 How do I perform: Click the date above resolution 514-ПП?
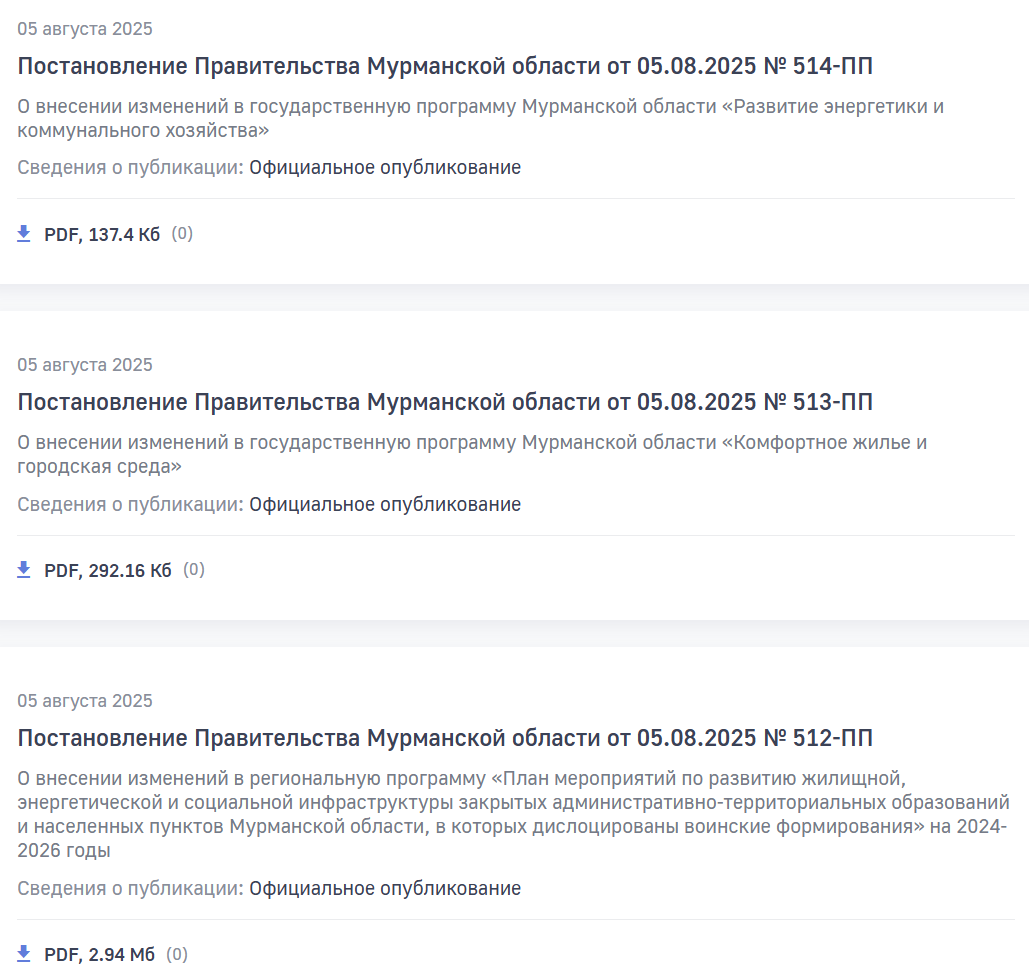point(85,29)
